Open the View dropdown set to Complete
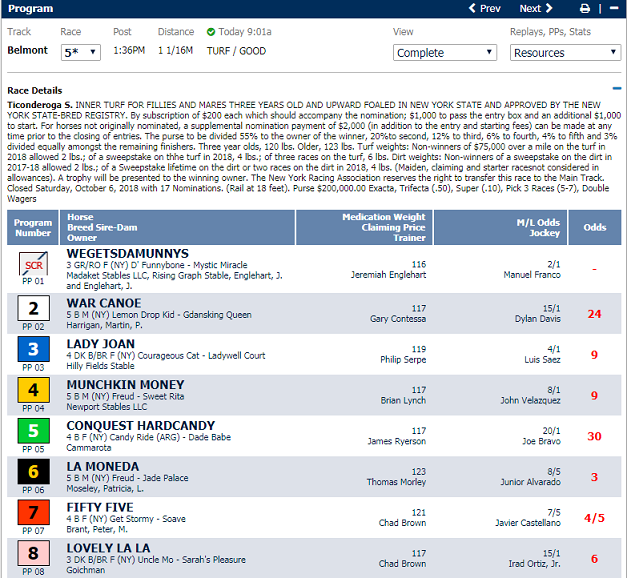The width and height of the screenshot is (627, 578). 446,53
